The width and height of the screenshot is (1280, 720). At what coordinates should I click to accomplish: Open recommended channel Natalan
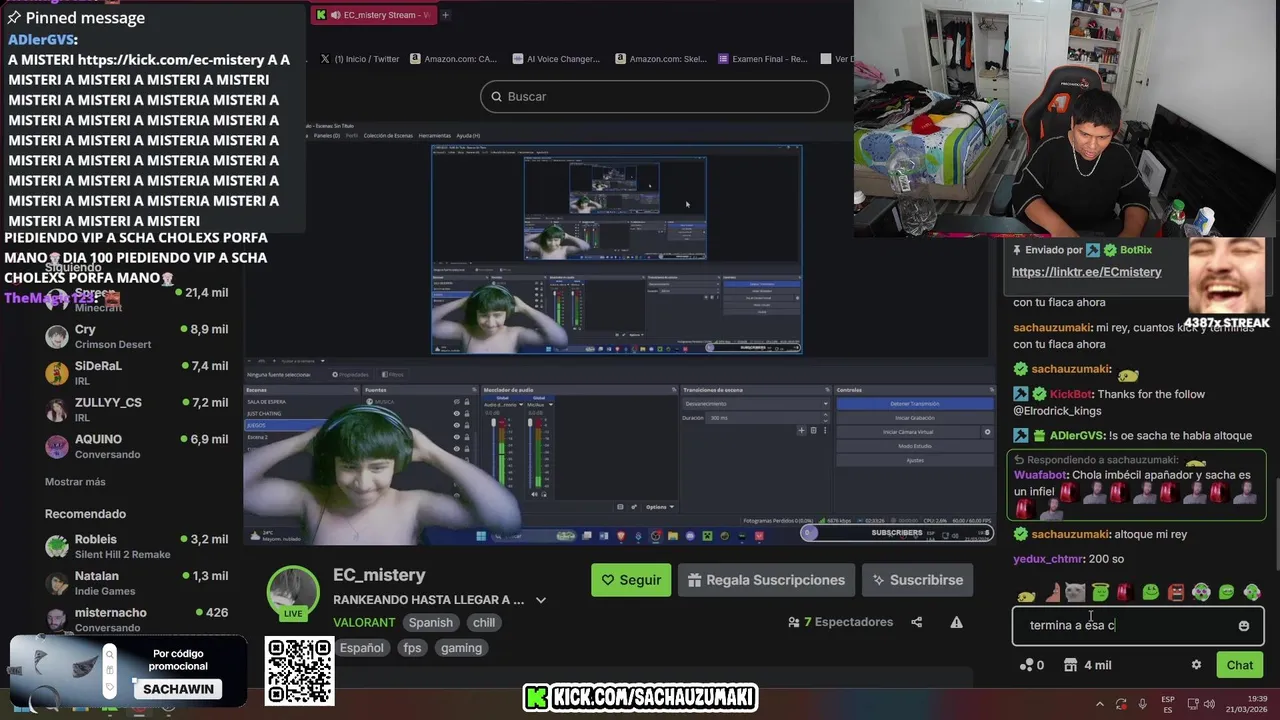coord(136,583)
